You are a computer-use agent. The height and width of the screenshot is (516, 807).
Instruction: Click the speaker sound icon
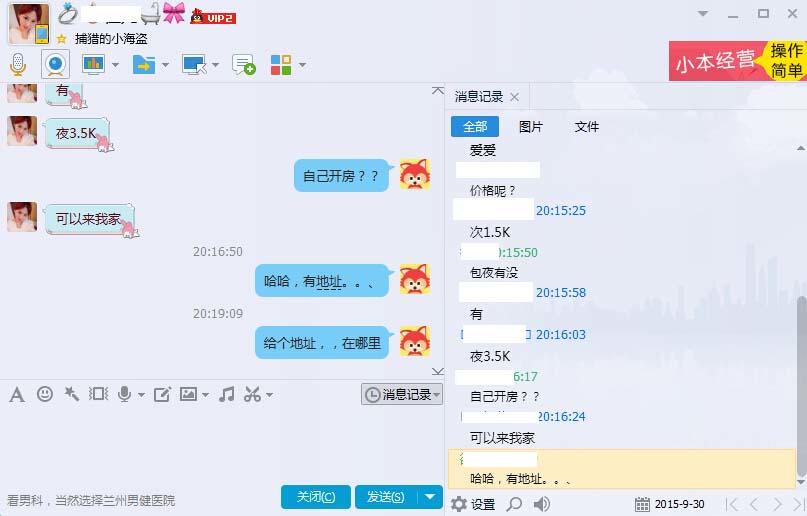(541, 504)
